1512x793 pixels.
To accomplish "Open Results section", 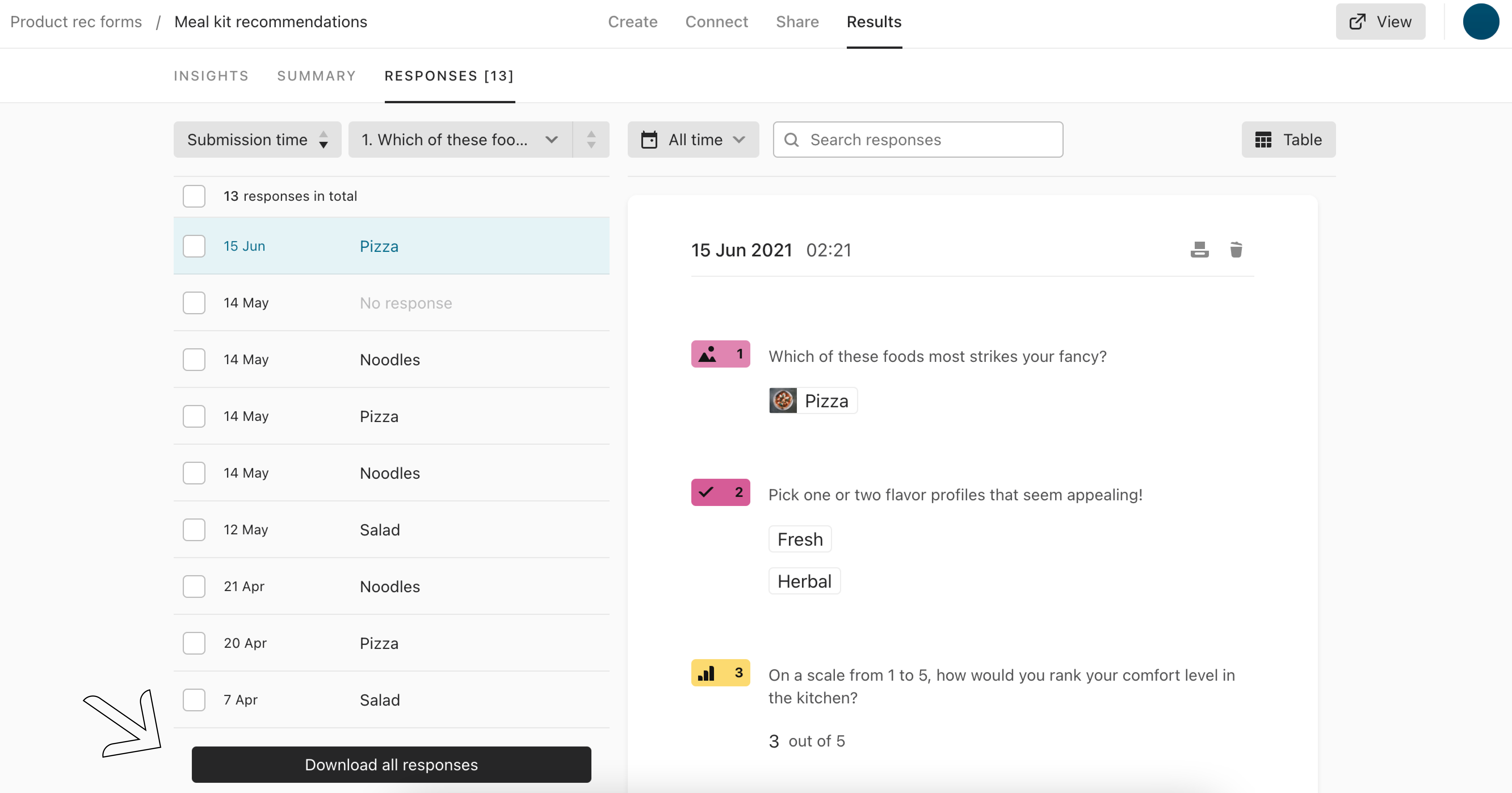I will [873, 22].
